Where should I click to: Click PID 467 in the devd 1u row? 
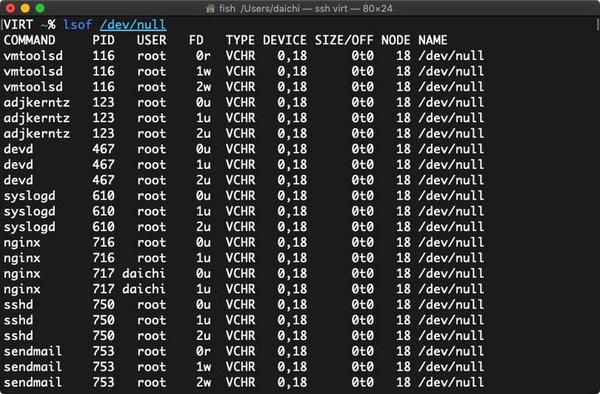click(x=103, y=164)
